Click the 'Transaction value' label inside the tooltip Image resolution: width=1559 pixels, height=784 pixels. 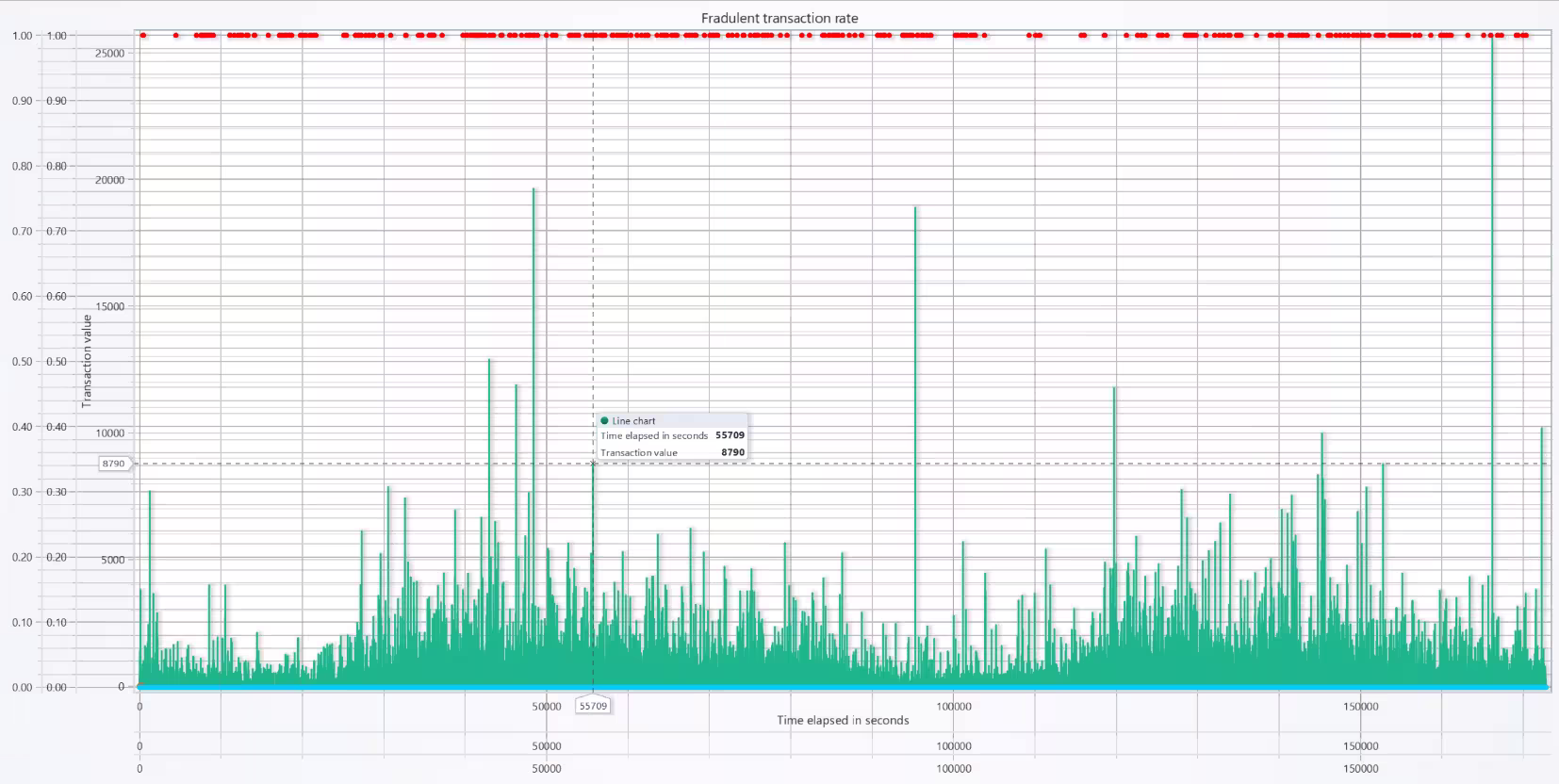(639, 452)
